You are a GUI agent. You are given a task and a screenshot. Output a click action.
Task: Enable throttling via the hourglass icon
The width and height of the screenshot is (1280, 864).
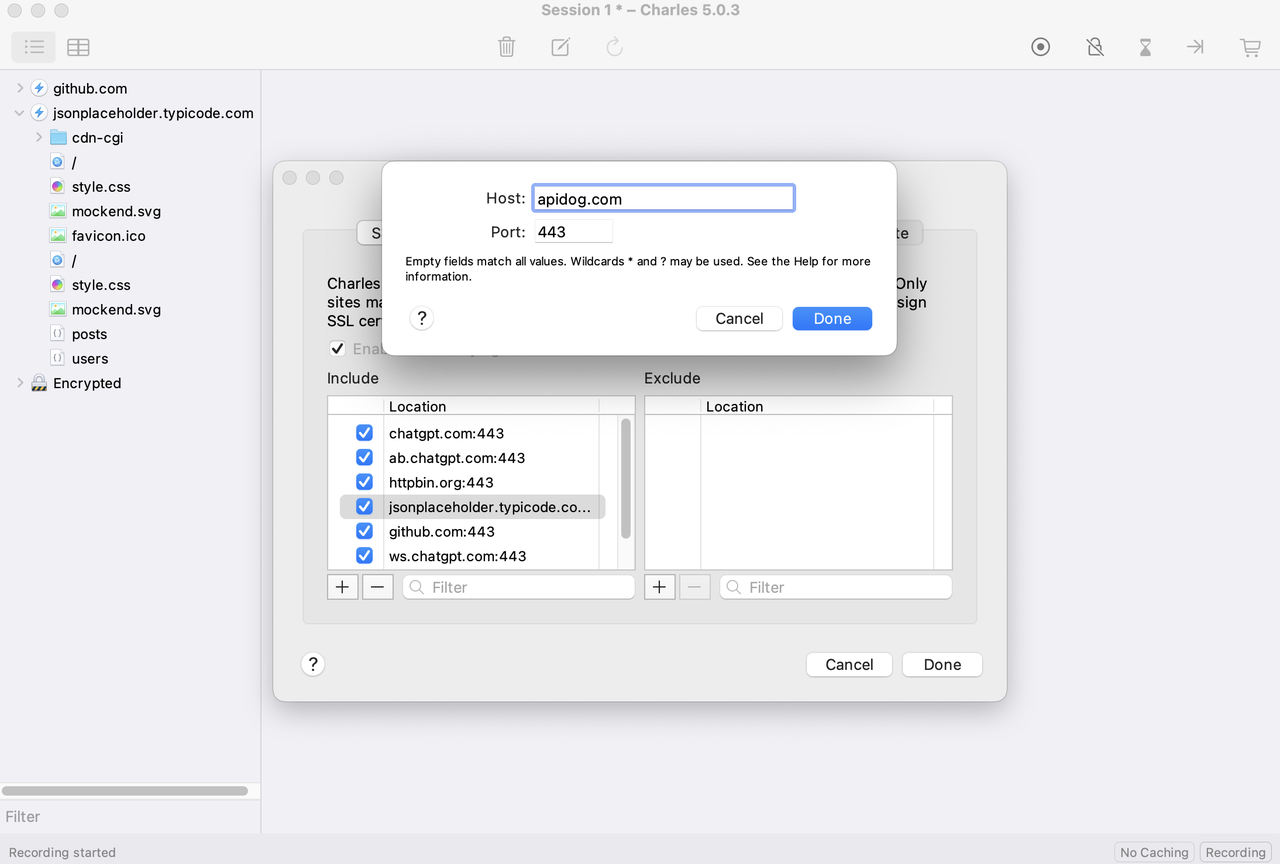pos(1145,47)
